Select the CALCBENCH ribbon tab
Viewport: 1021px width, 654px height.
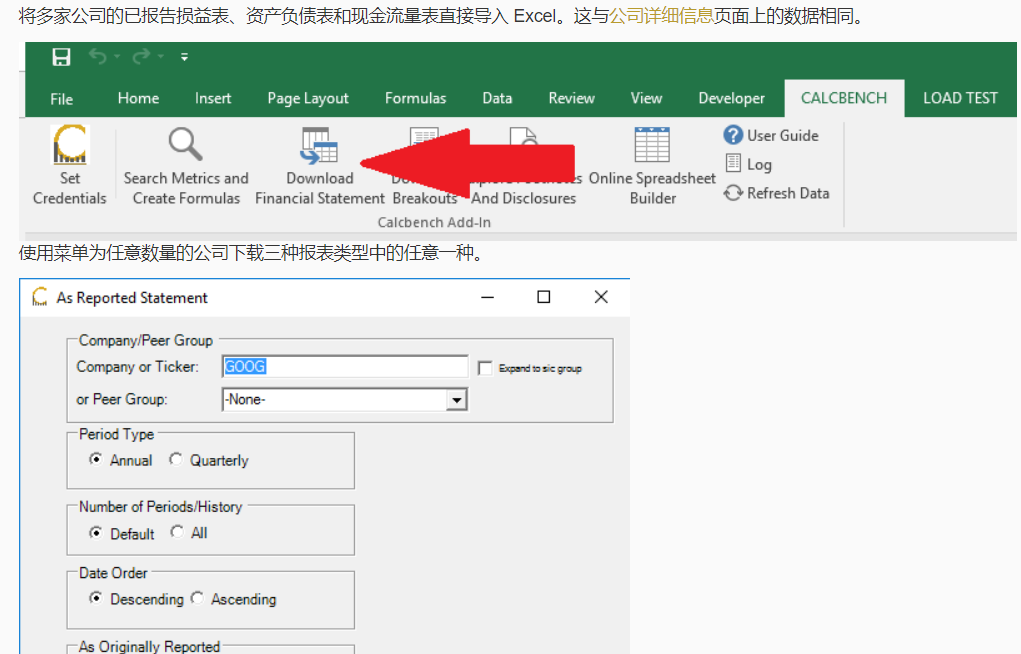(844, 98)
